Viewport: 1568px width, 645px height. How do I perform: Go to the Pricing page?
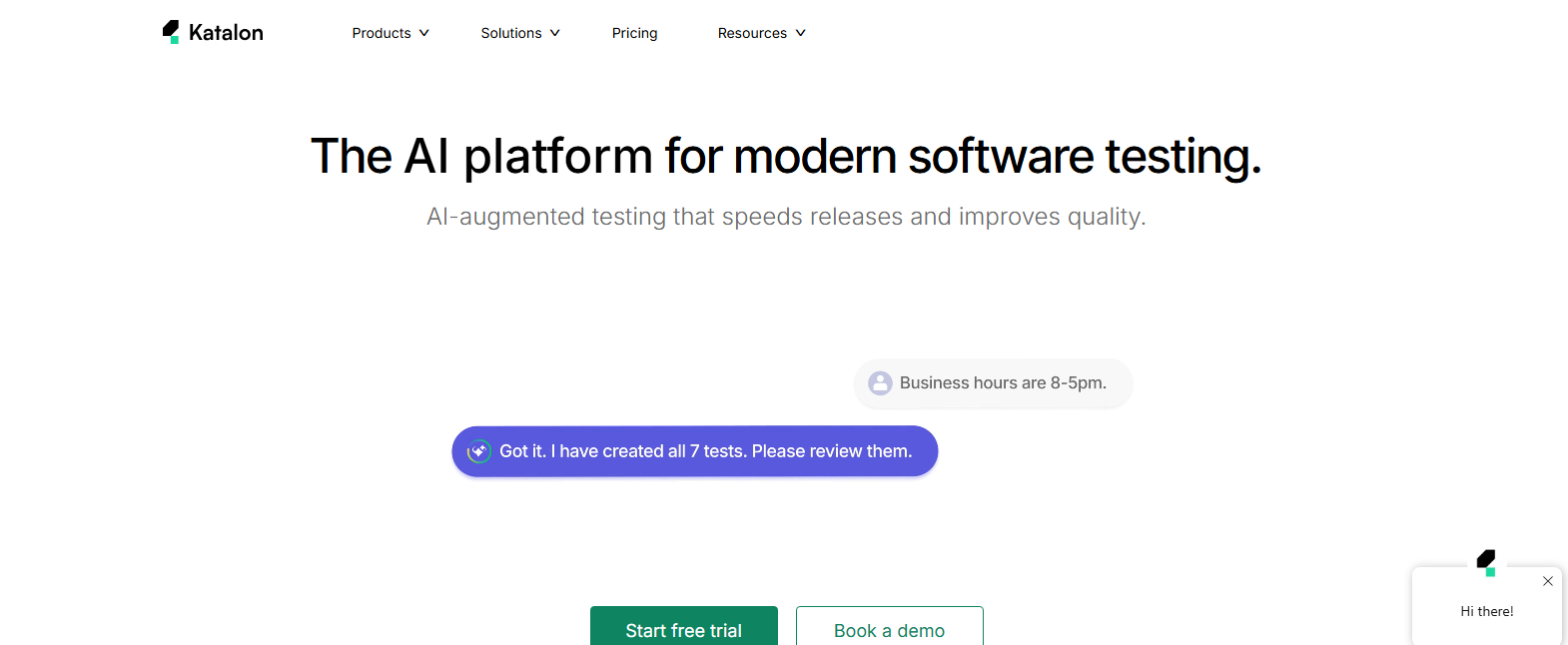coord(634,33)
